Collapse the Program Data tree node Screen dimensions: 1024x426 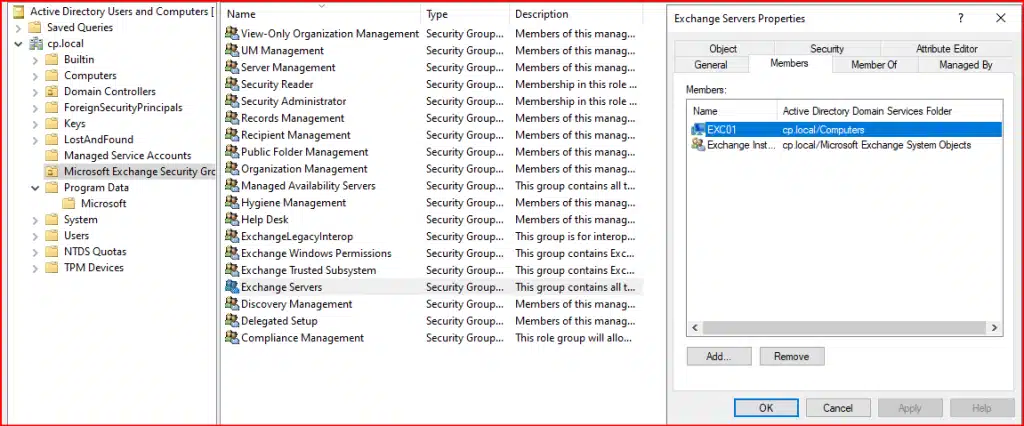[35, 188]
